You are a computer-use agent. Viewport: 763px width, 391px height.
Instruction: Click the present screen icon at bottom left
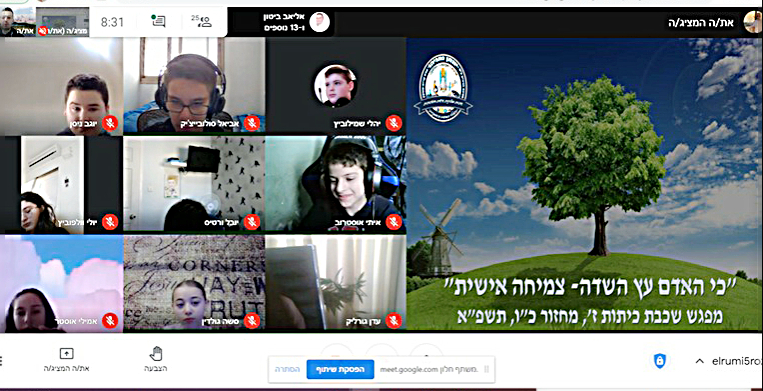66,354
